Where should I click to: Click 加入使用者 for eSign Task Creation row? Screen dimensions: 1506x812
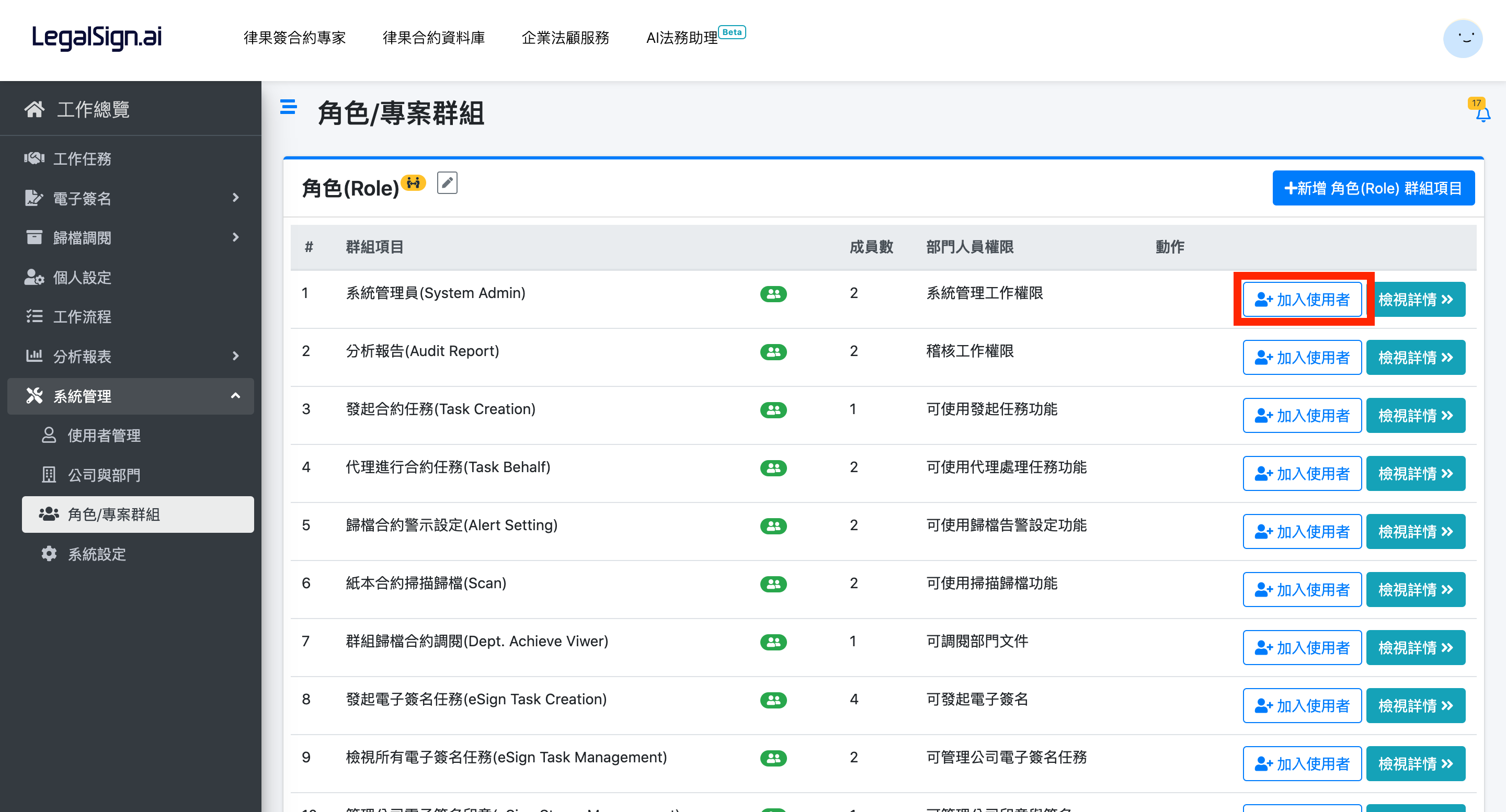coord(1302,706)
